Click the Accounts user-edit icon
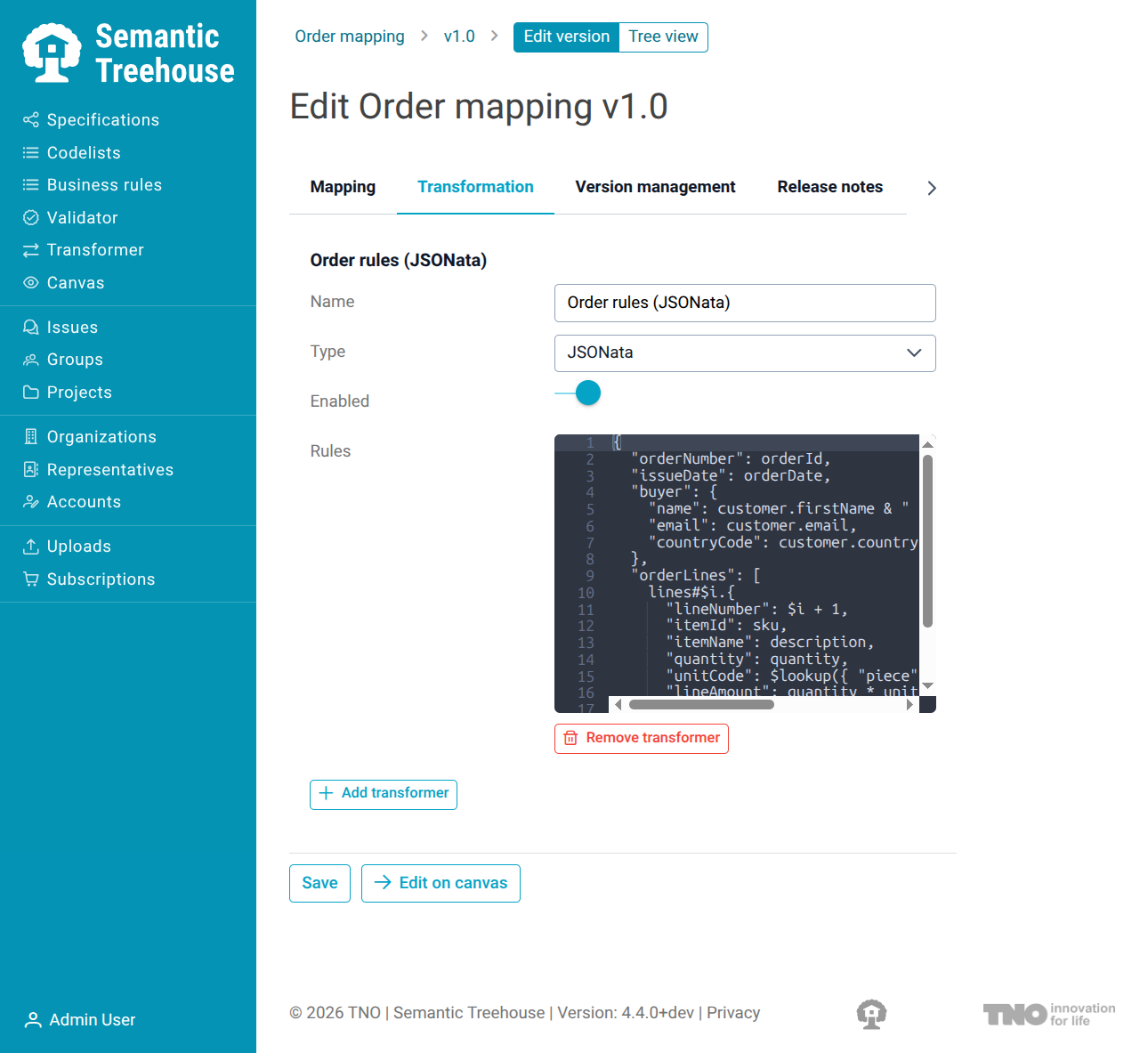This screenshot has width=1148, height=1053. click(x=31, y=502)
